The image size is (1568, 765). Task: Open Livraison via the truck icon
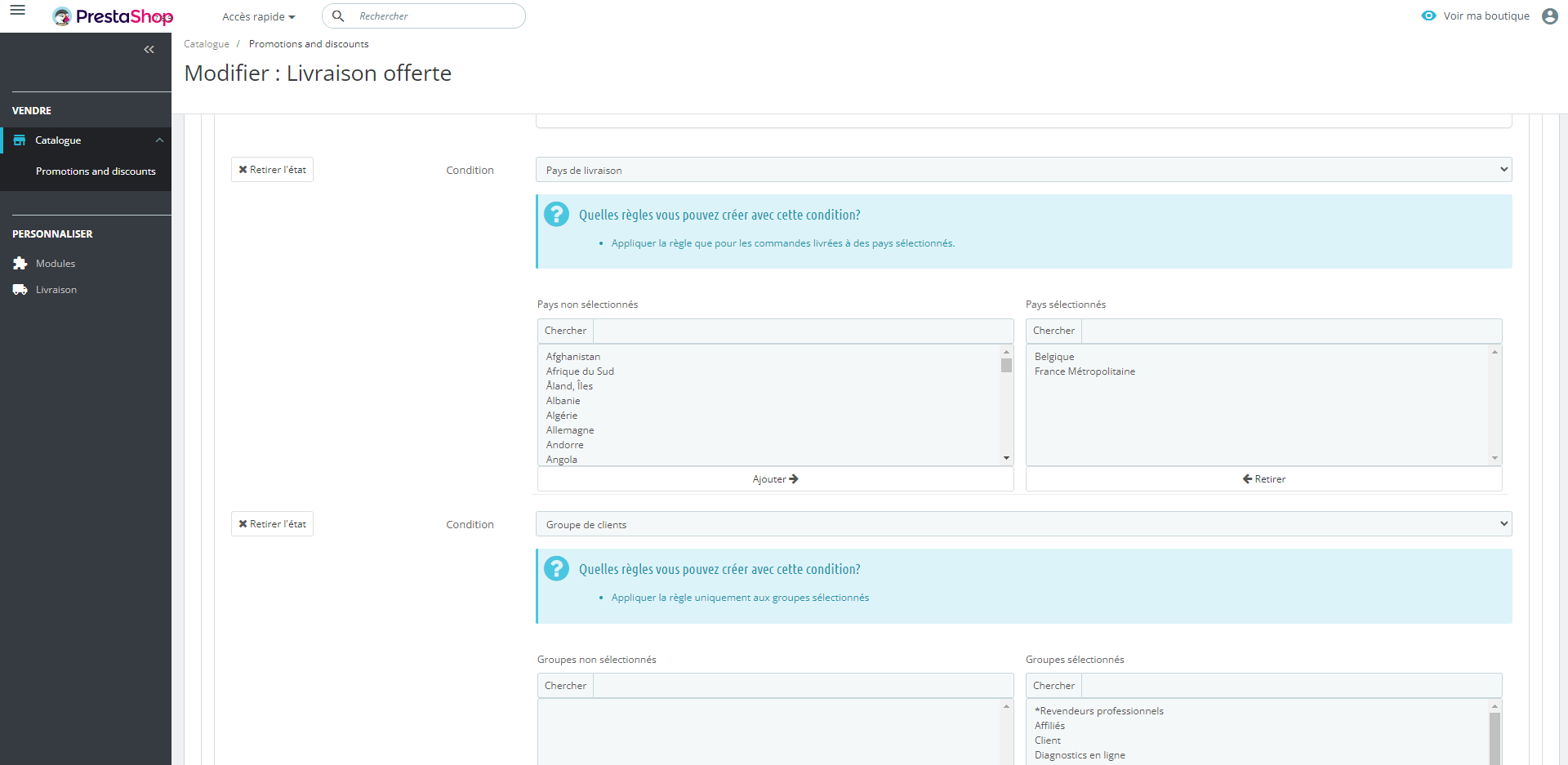pyautogui.click(x=20, y=290)
